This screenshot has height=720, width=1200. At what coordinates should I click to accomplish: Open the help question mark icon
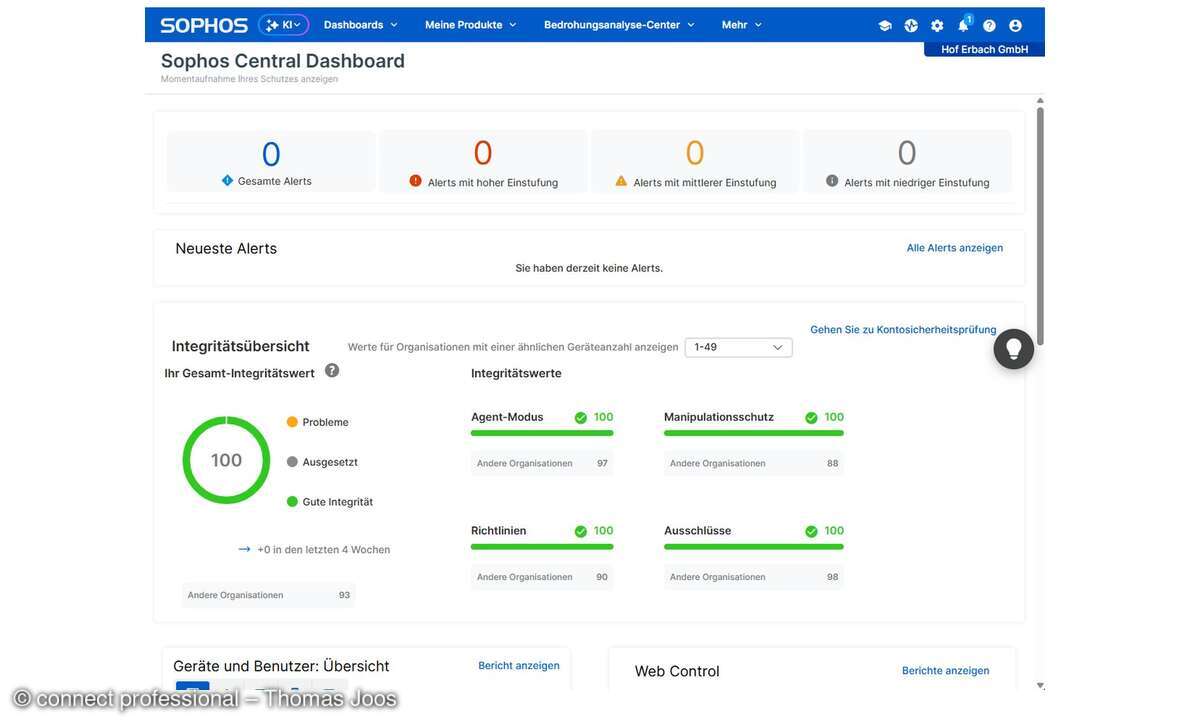(x=989, y=26)
